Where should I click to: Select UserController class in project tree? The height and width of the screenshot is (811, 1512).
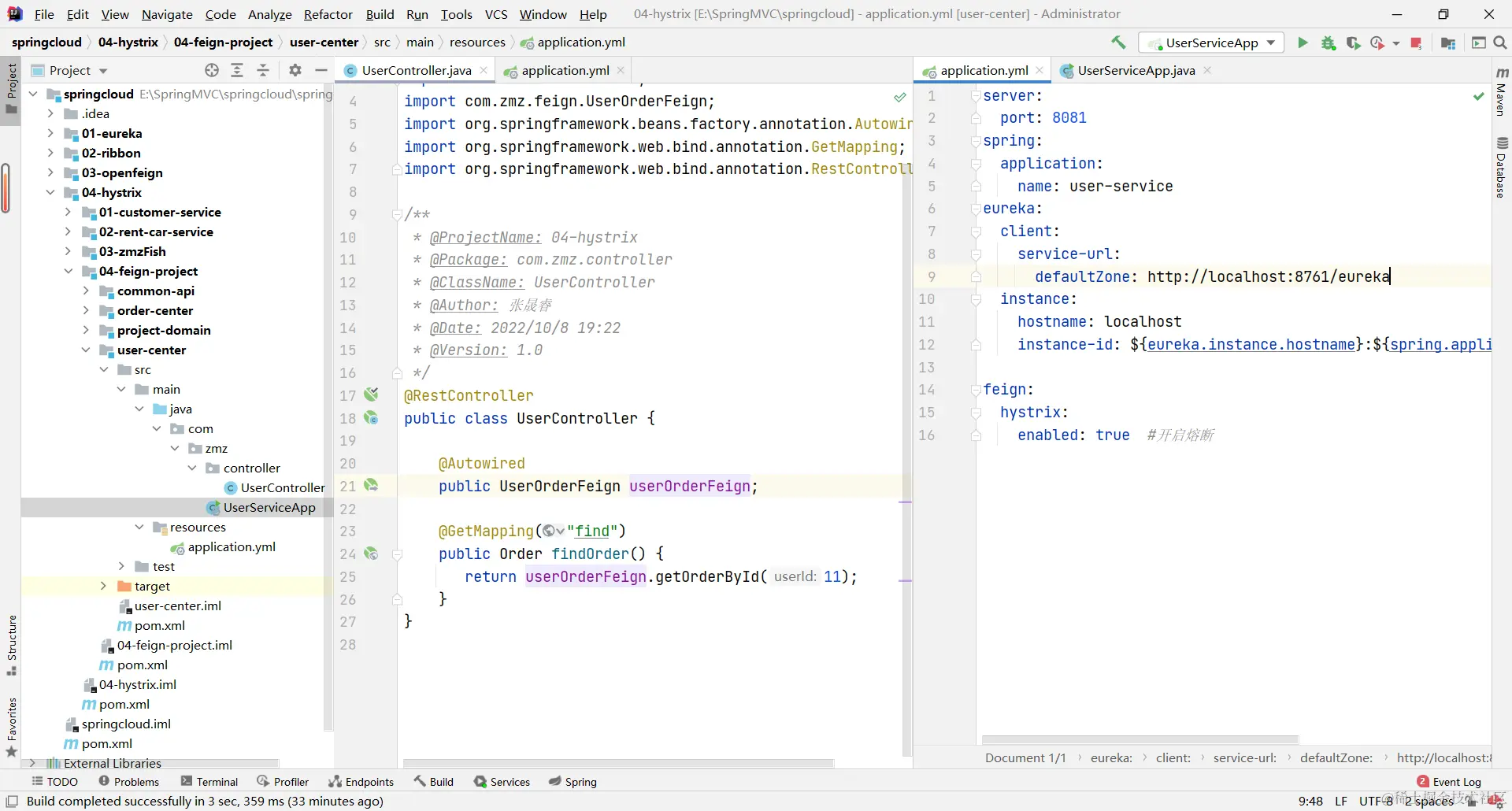[x=283, y=487]
